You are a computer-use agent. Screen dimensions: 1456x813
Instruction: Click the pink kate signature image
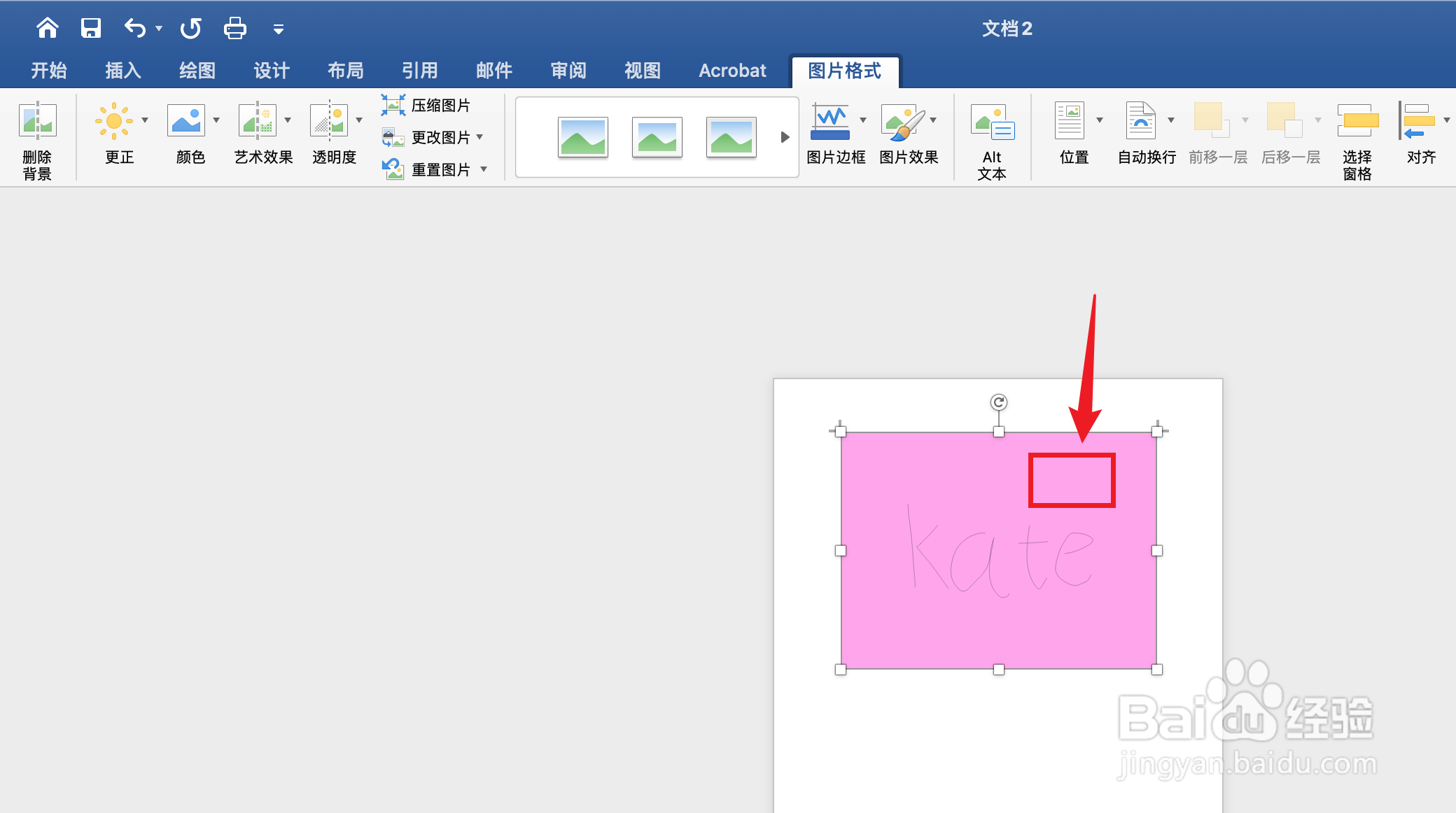999,551
